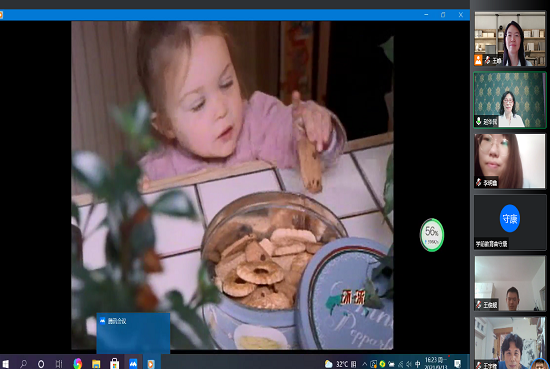Switch to the orange media player taskbar icon
Image resolution: width=550 pixels, height=369 pixels.
coord(151,364)
